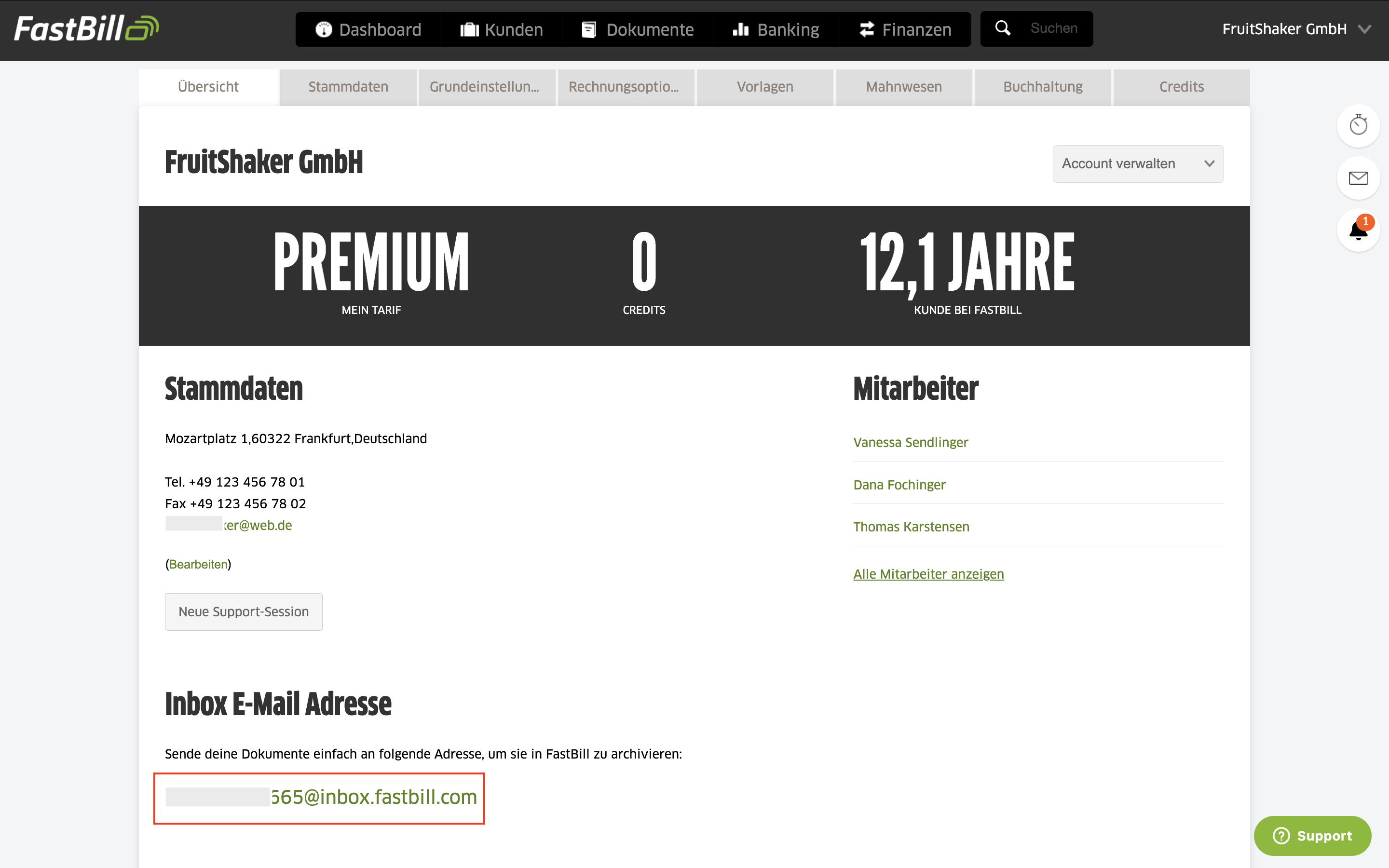The image size is (1389, 868).
Task: Expand the FruitShaker GmbH account menu
Action: [1296, 29]
